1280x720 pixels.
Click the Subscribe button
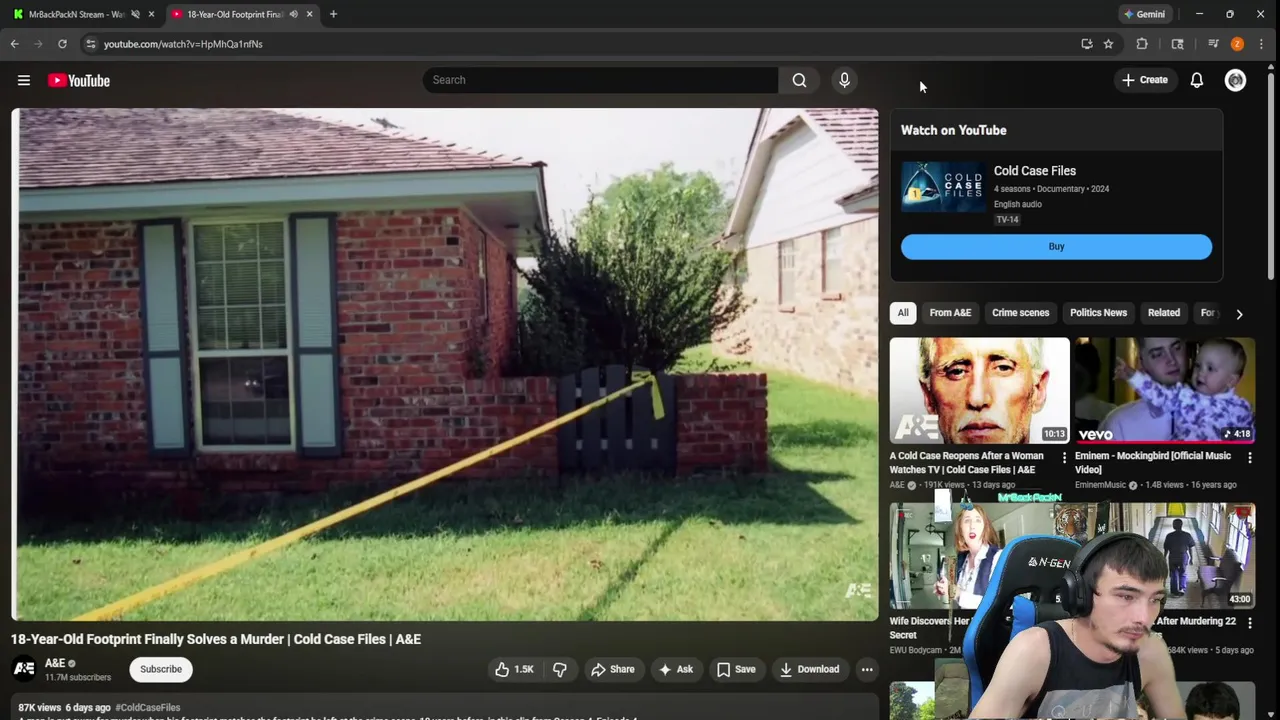[x=161, y=669]
